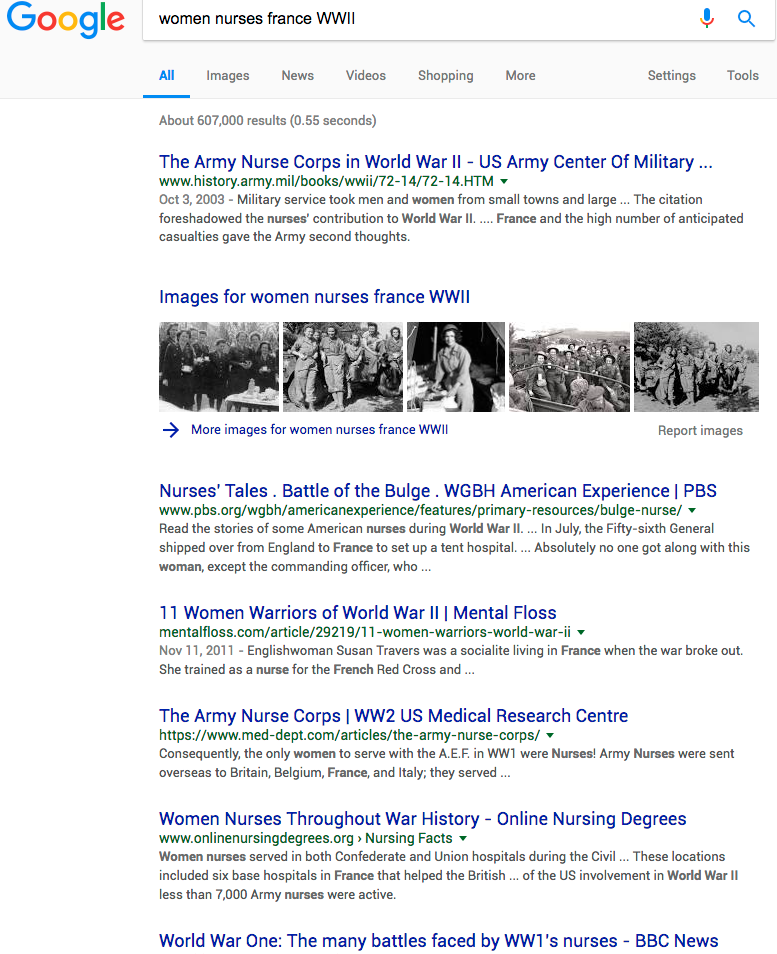Open fourth thumbnail of nurses in landing craft
The height and width of the screenshot is (954, 777).
[x=570, y=367]
